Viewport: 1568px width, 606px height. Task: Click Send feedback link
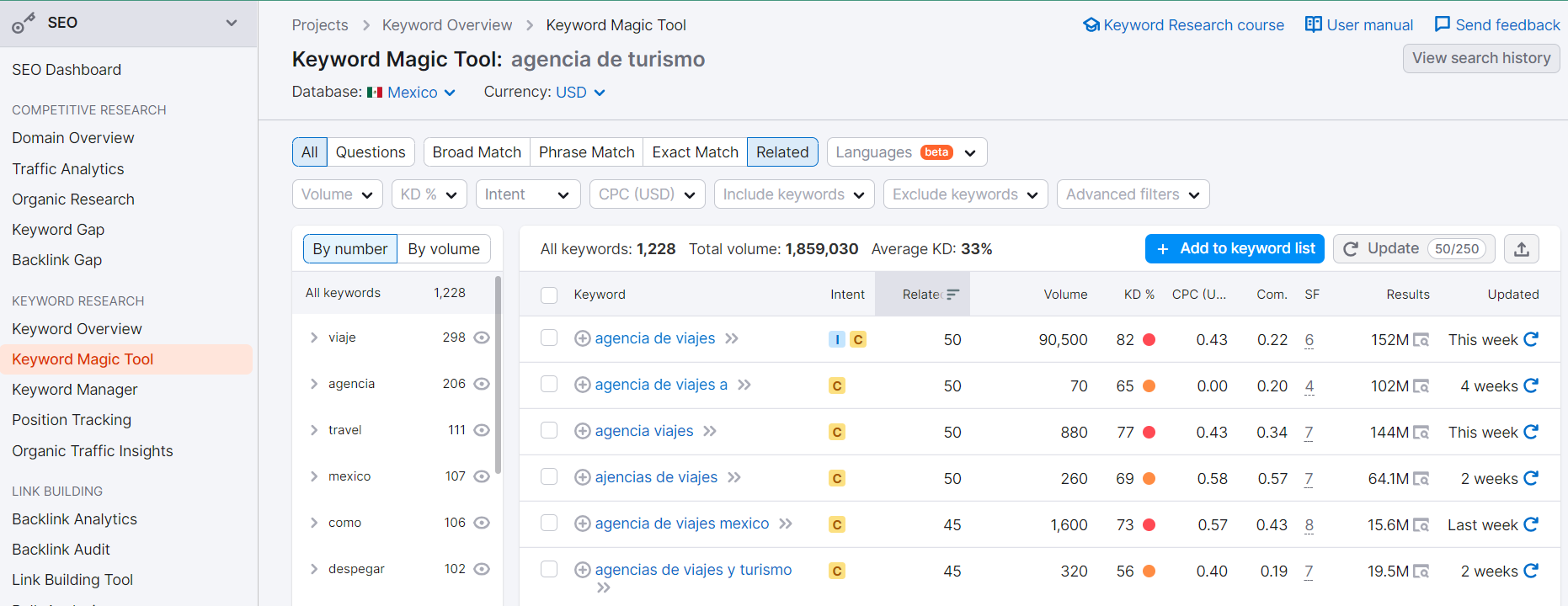[1497, 25]
